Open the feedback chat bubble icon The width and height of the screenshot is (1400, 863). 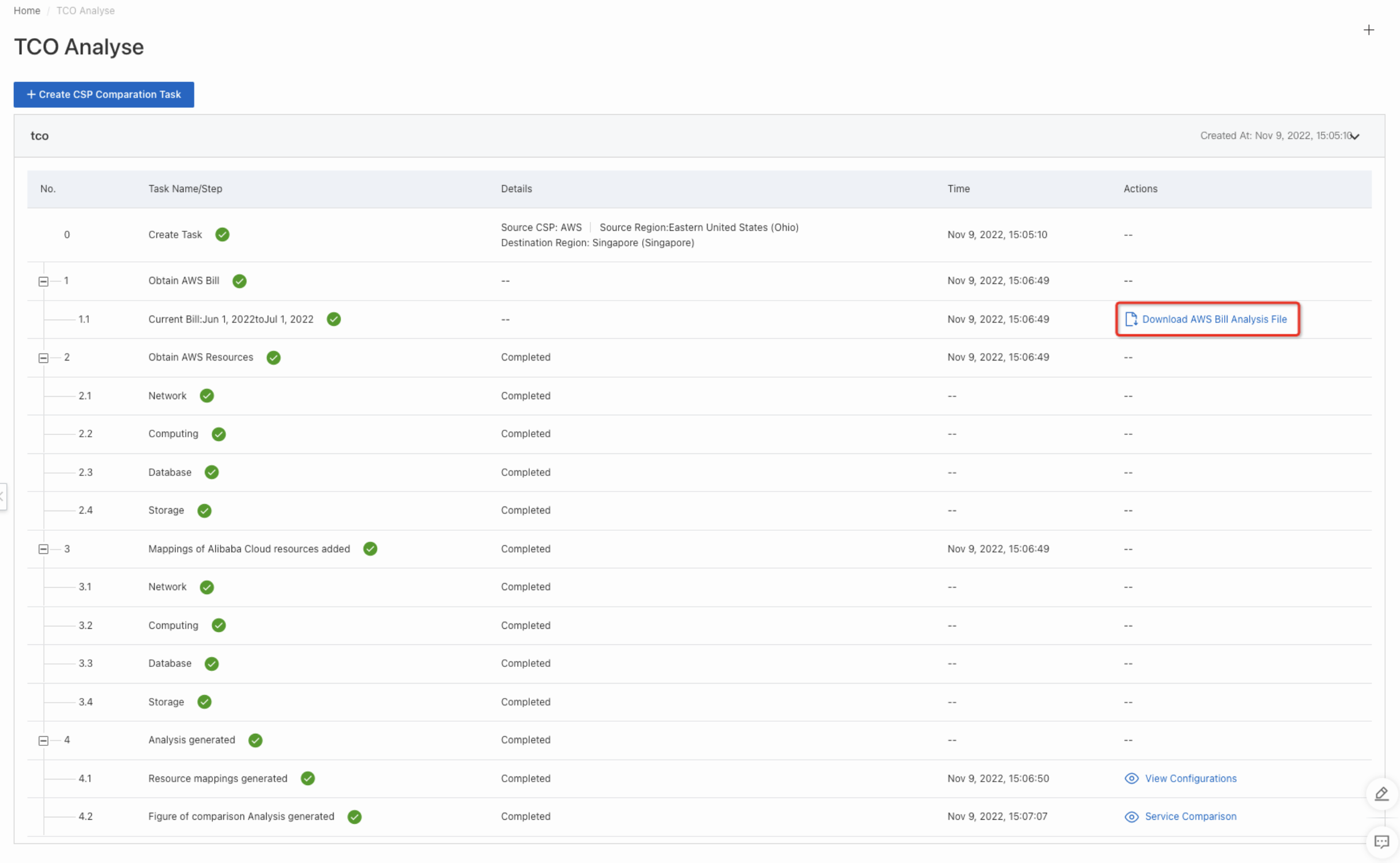[1381, 841]
